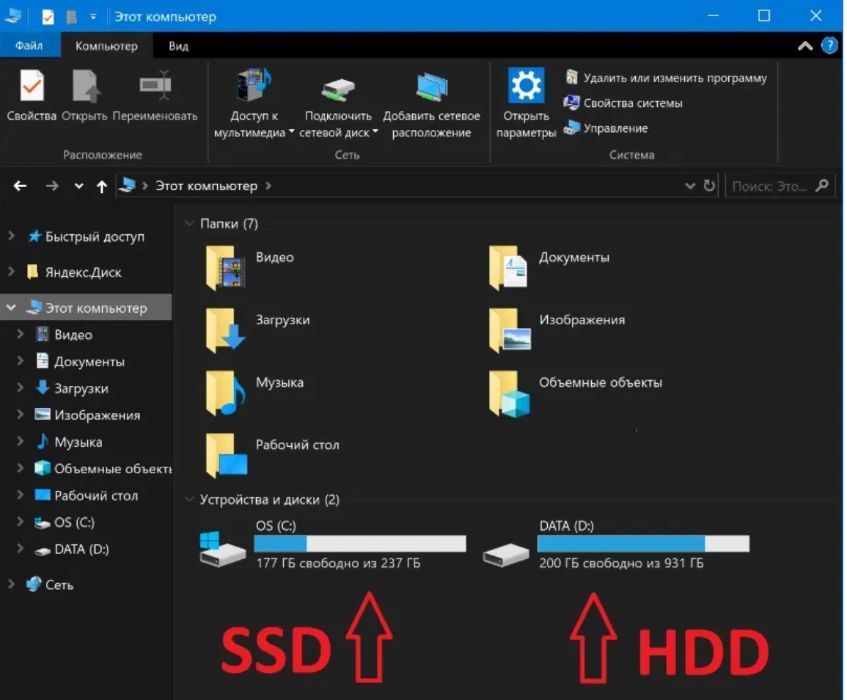Viewport: 847px width, 700px height.
Task: Collapse the ribbon with the chevron
Action: click(x=805, y=46)
